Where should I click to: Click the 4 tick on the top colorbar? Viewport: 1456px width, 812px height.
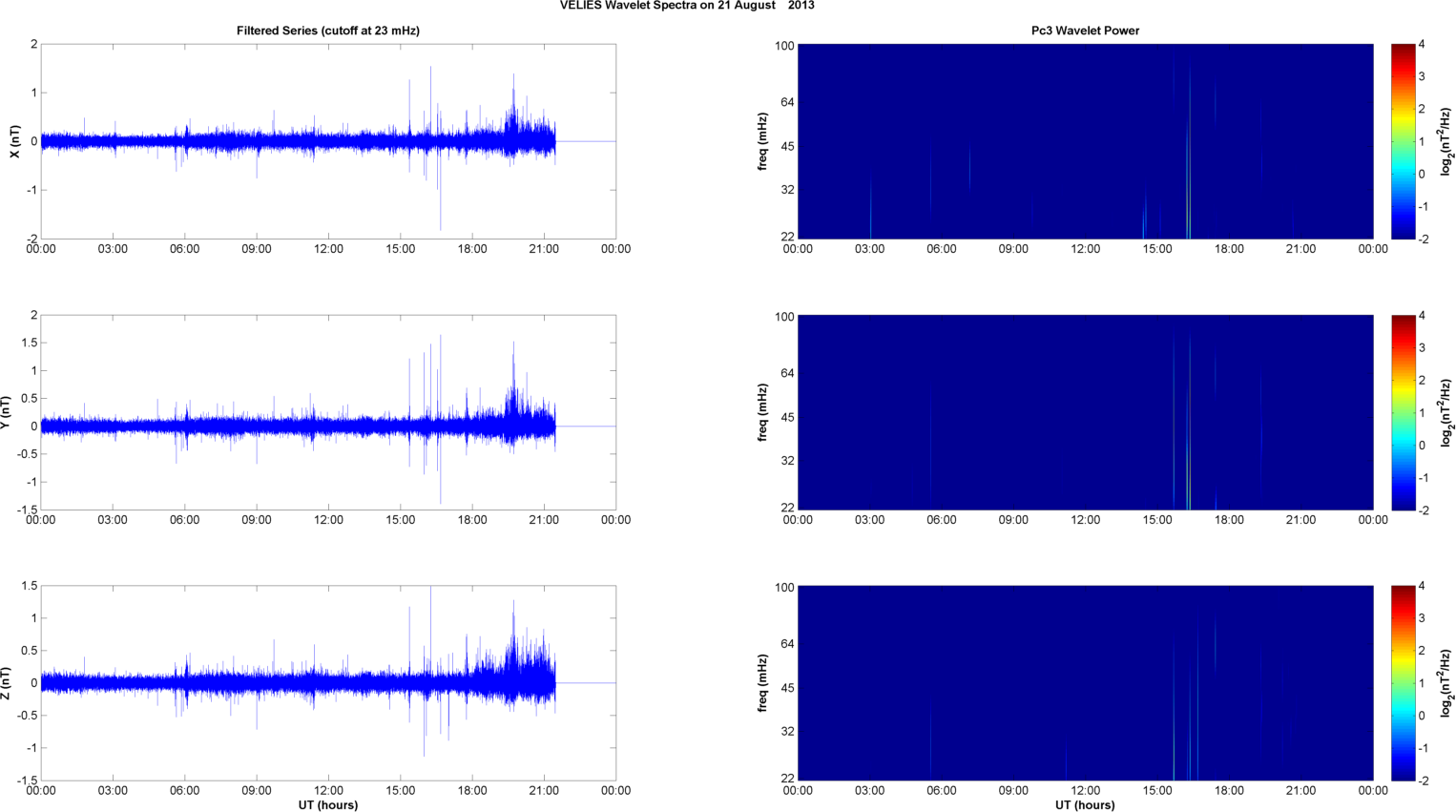coord(1422,44)
